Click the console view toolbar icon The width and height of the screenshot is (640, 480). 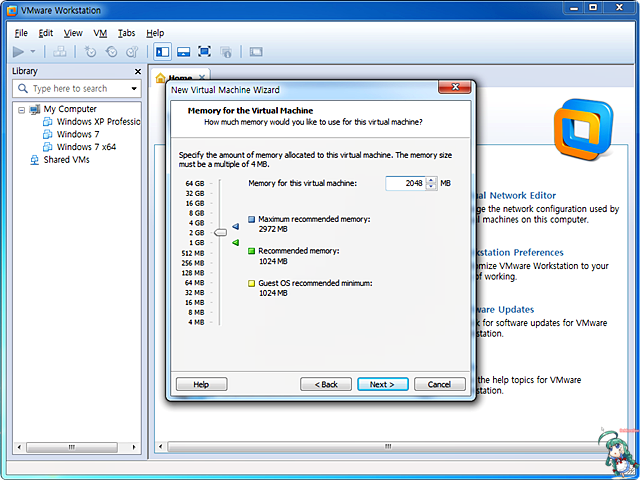click(x=256, y=52)
